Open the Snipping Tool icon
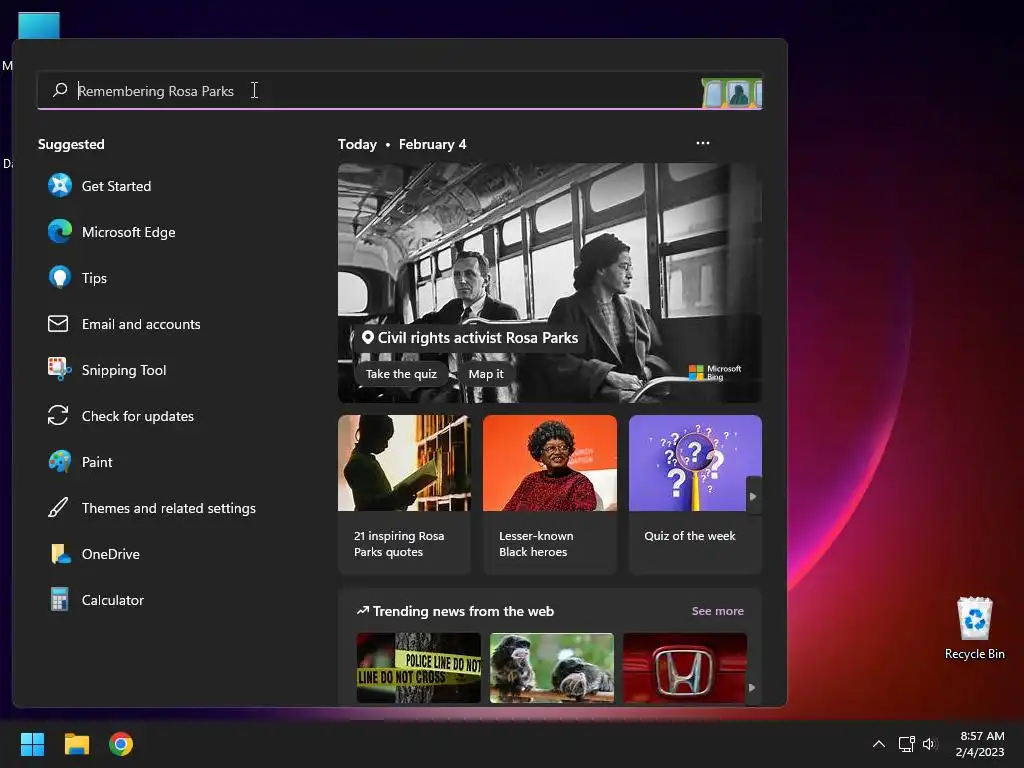Viewport: 1024px width, 768px height. coord(59,370)
